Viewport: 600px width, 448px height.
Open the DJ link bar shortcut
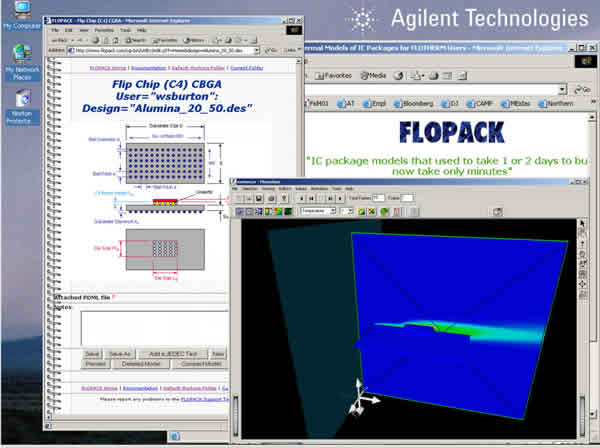(450, 104)
